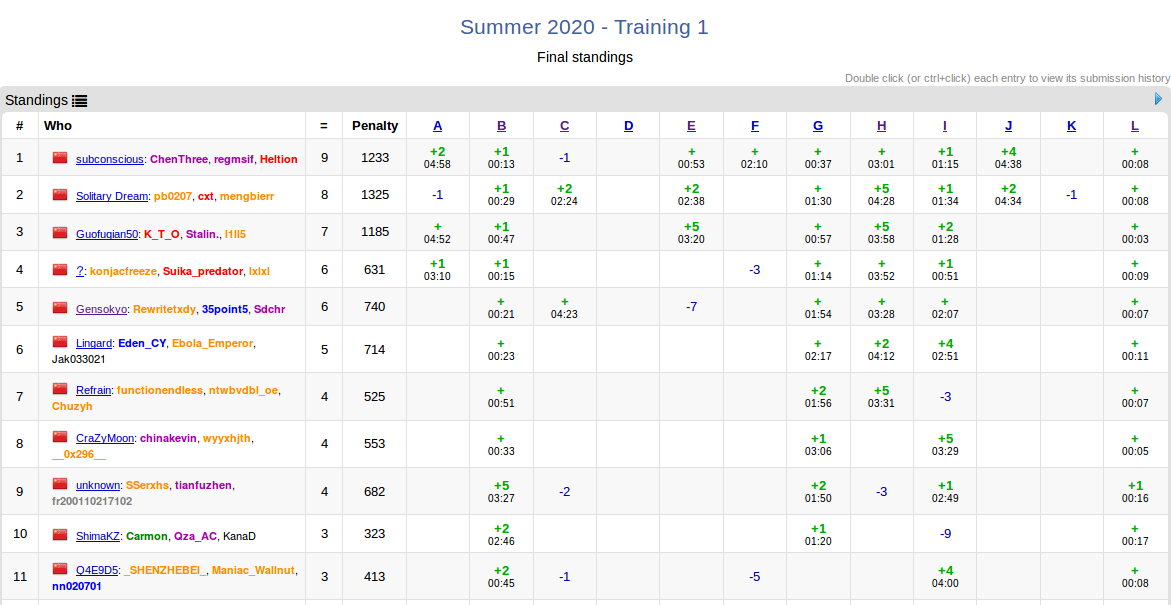Click the flag icon next to Lingard
Viewport: 1171px width, 605px height.
(x=60, y=342)
